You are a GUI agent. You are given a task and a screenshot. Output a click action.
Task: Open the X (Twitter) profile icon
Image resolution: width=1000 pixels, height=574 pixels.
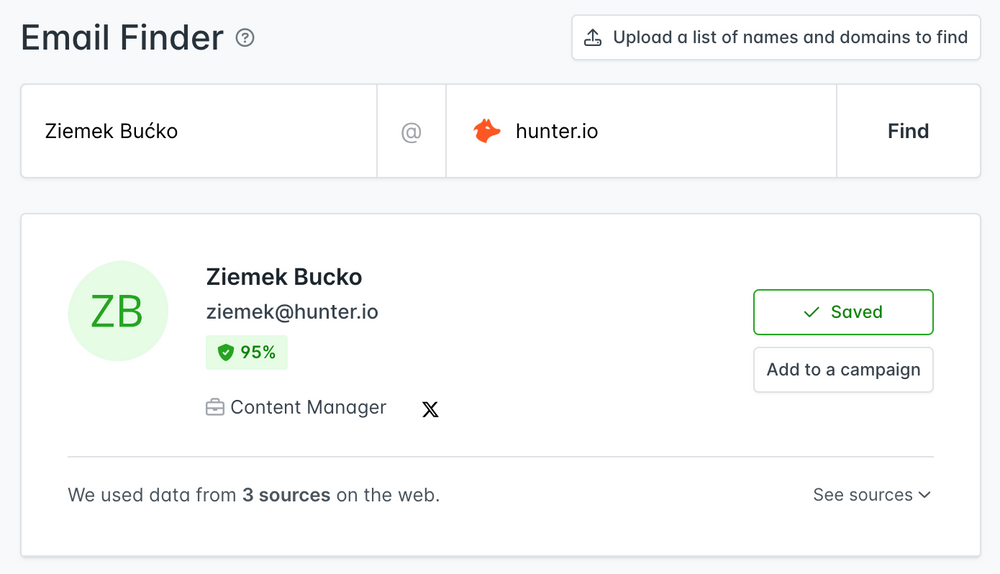430,409
